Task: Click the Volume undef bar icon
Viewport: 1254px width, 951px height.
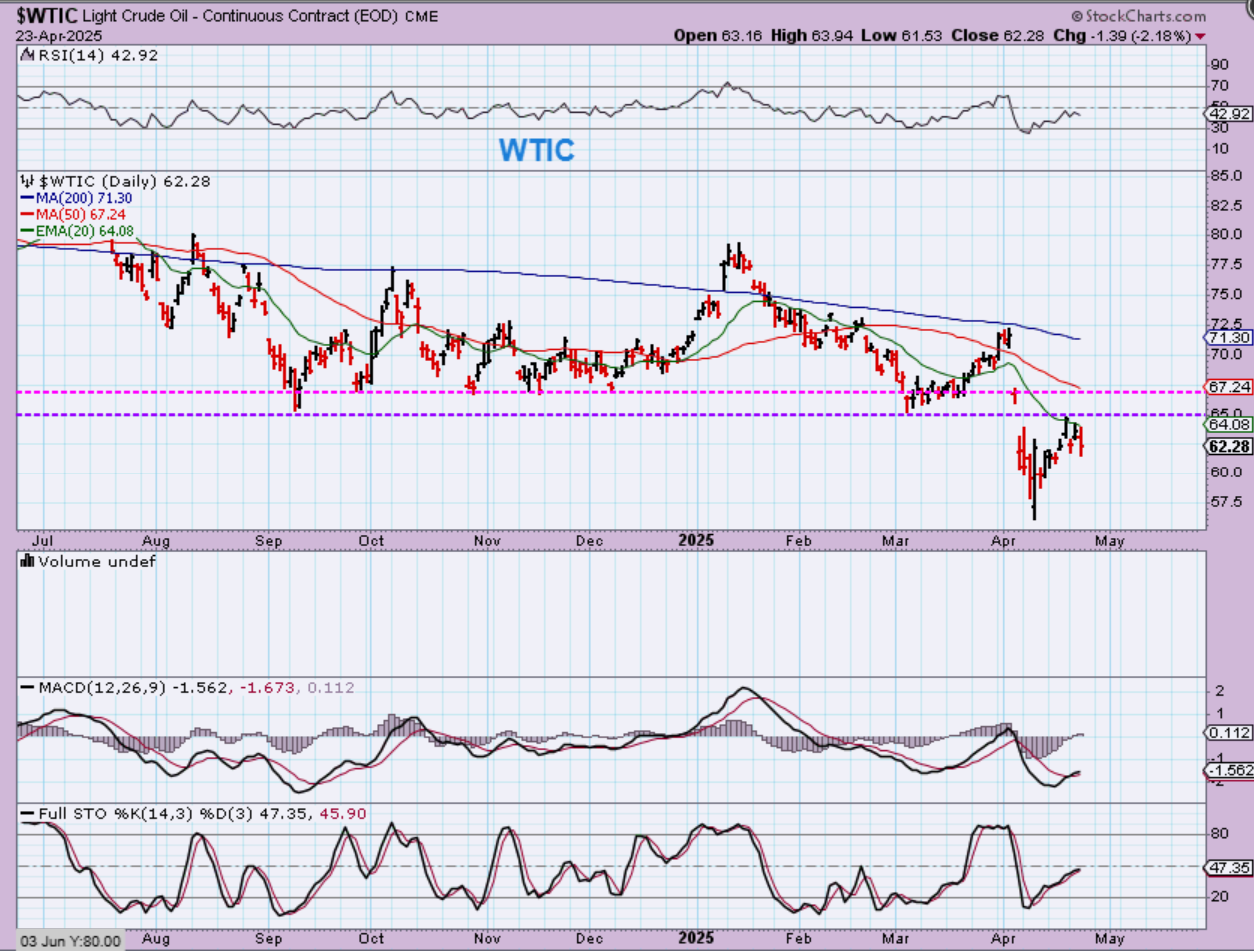Action: pos(25,562)
